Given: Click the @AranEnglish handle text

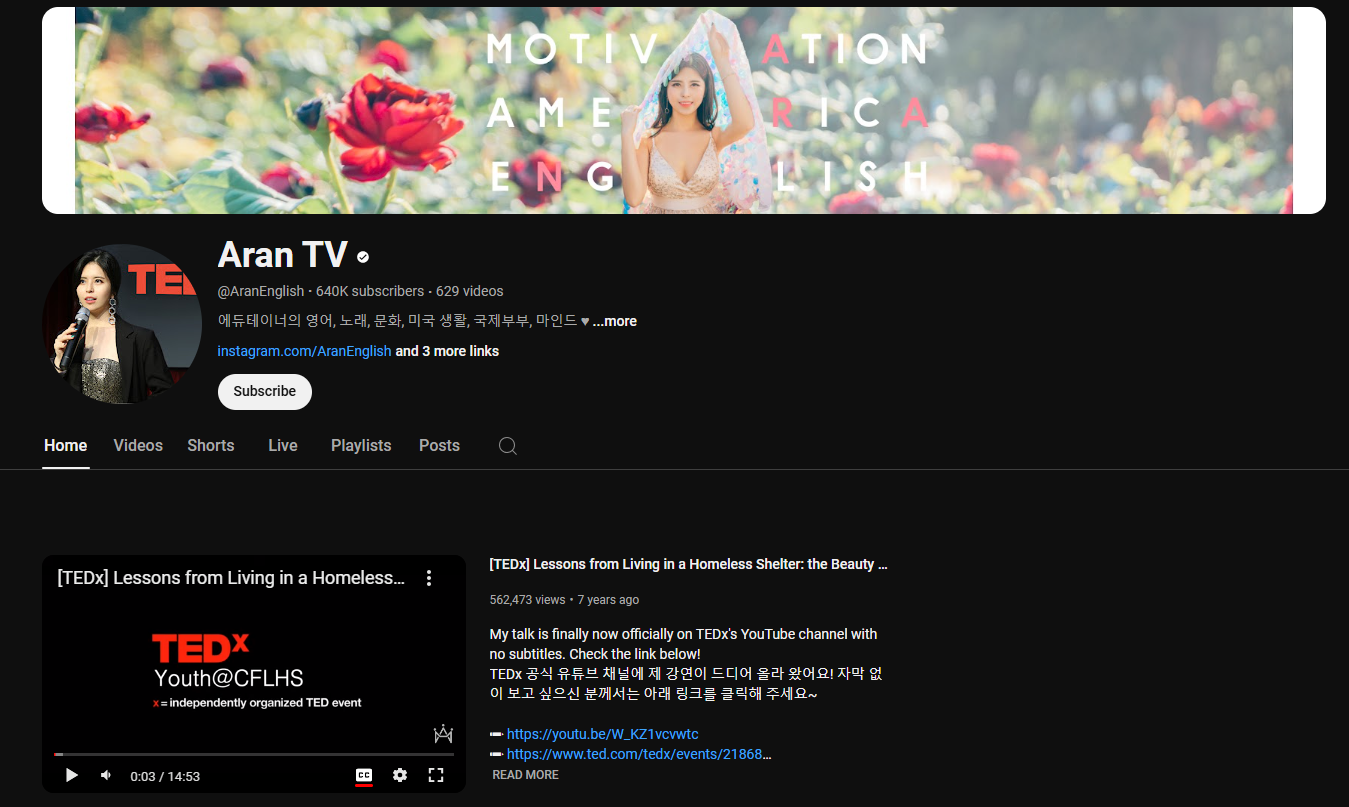Looking at the screenshot, I should [x=260, y=291].
